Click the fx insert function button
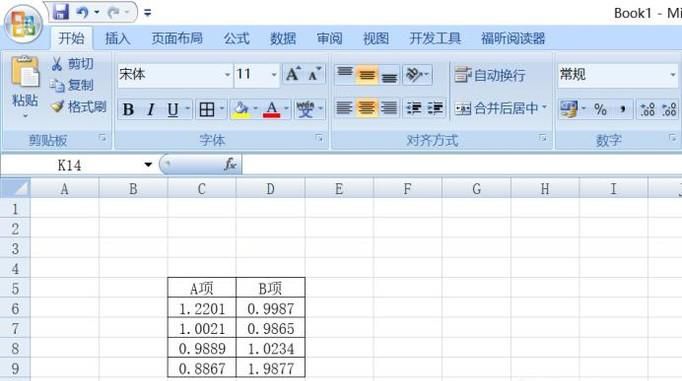 [x=230, y=164]
